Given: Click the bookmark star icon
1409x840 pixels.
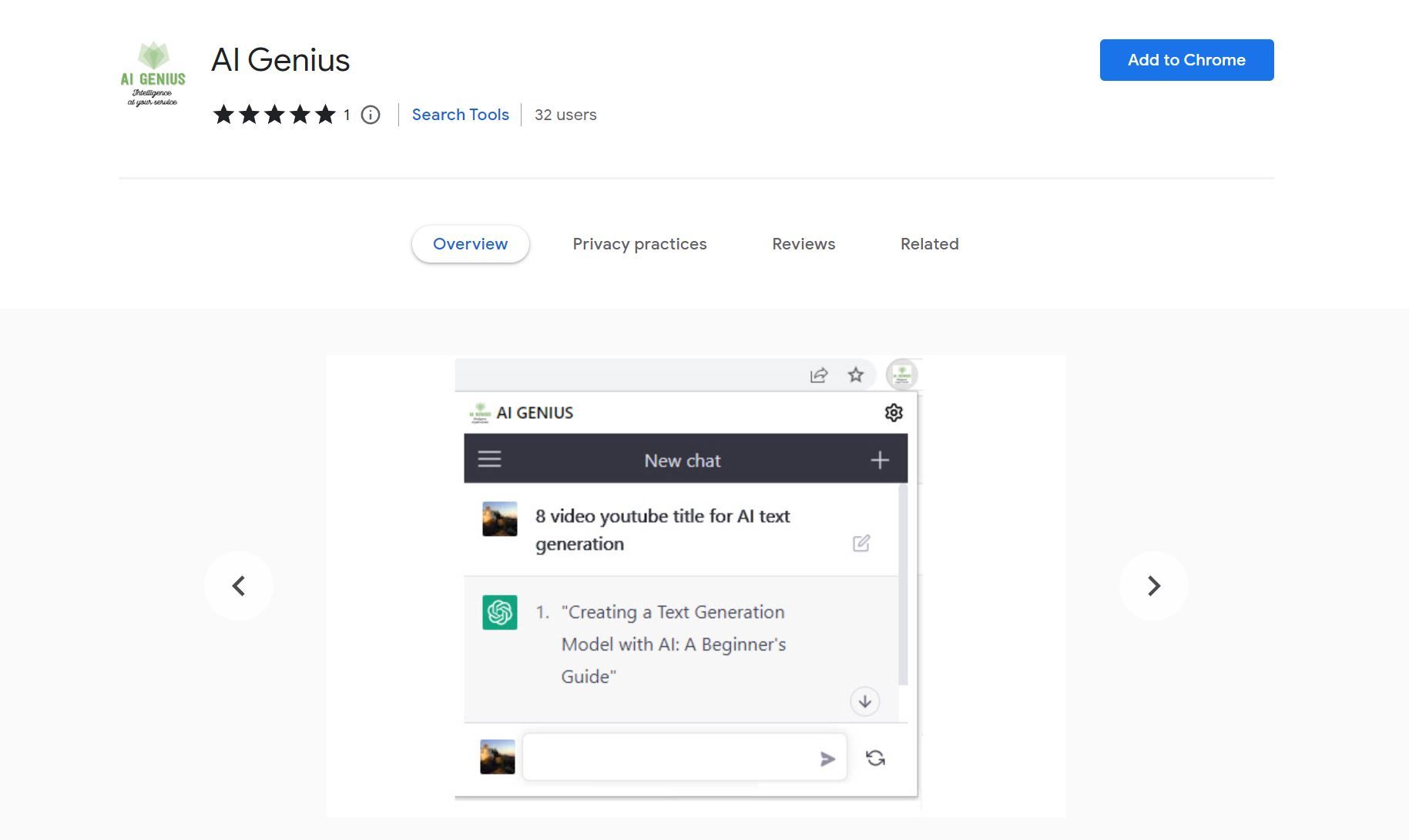Looking at the screenshot, I should [855, 375].
